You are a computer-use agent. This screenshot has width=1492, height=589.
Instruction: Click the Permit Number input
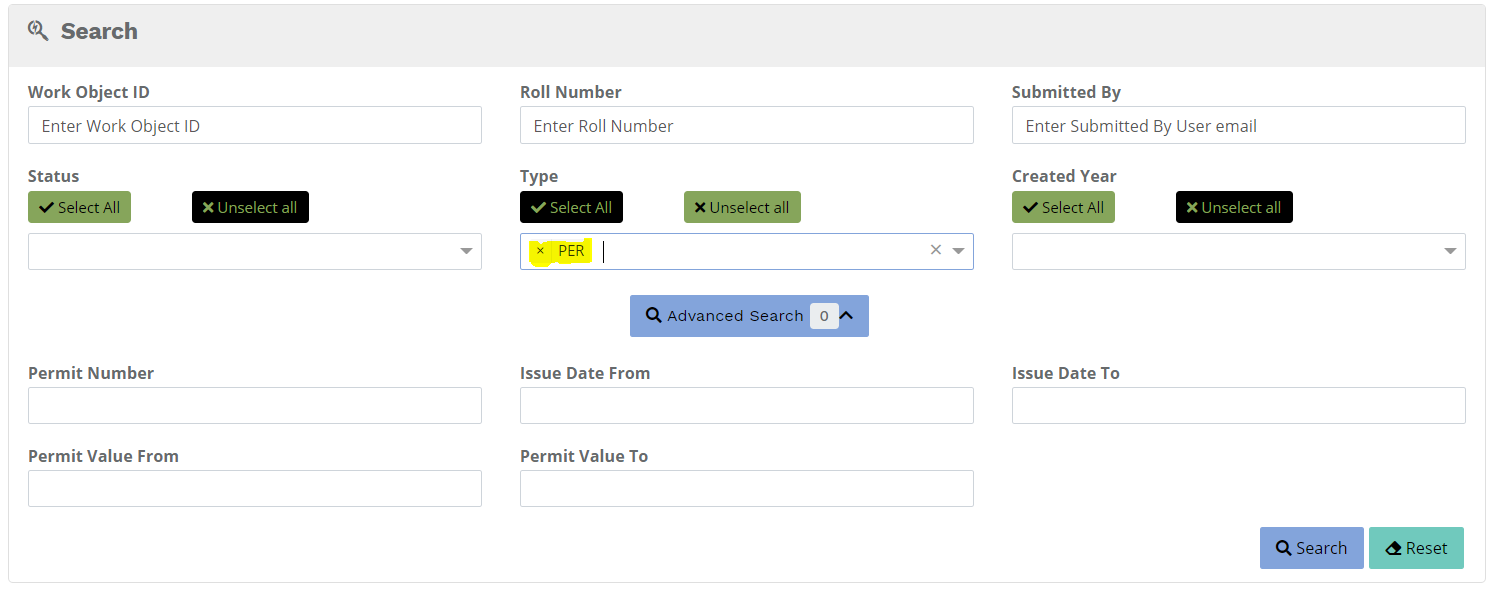pyautogui.click(x=255, y=406)
